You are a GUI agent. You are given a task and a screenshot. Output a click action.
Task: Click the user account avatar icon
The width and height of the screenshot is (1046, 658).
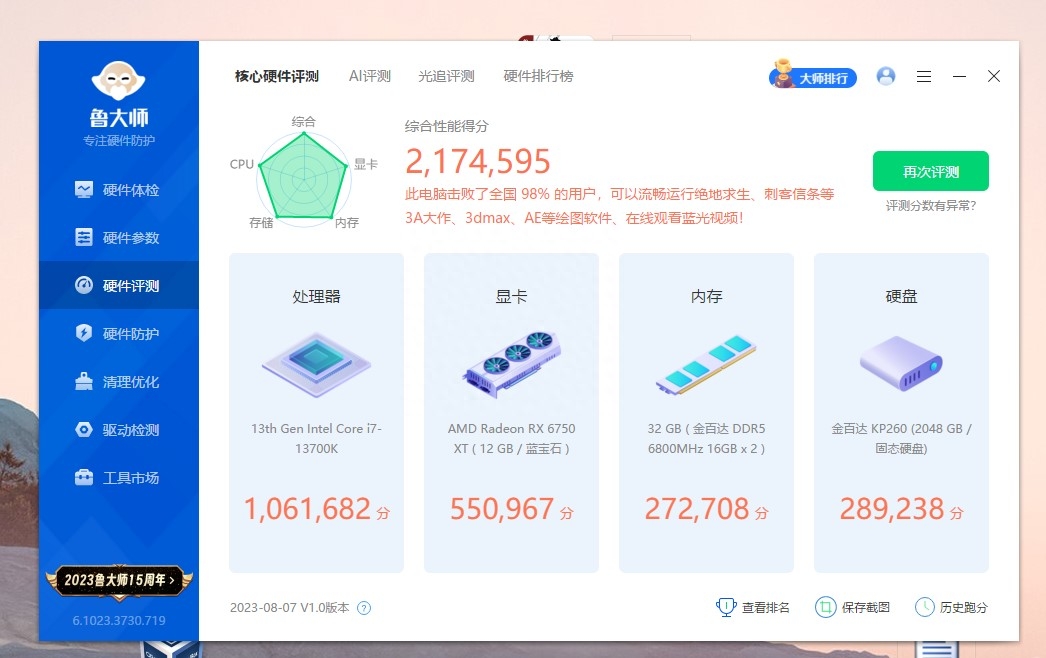886,76
